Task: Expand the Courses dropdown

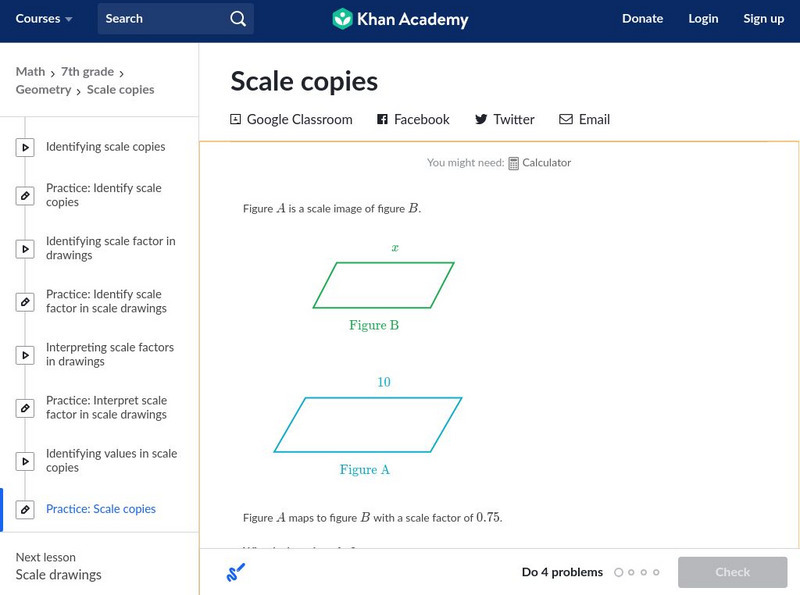Action: pos(44,19)
